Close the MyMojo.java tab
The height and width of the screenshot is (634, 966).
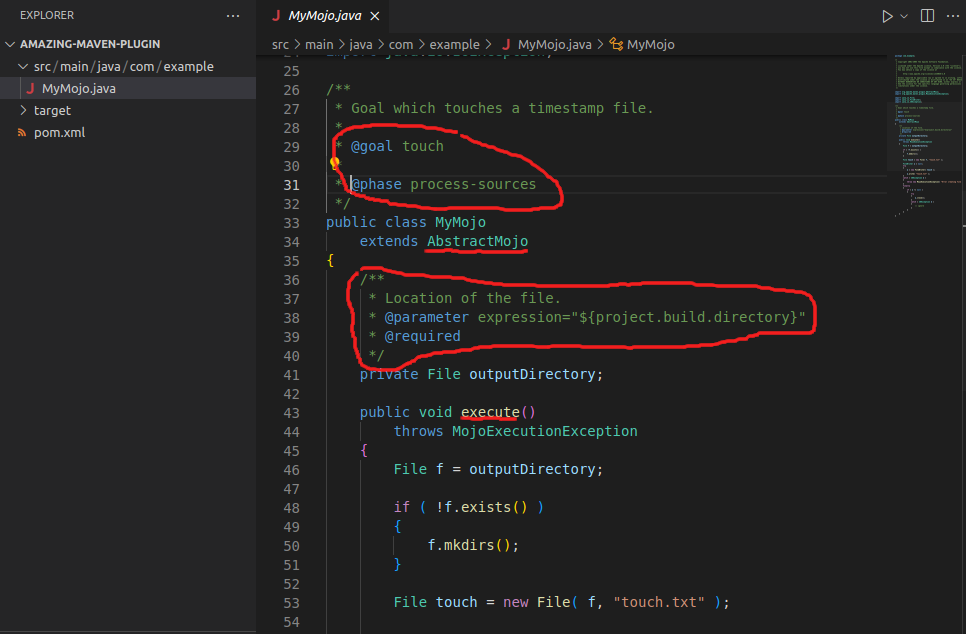point(377,15)
